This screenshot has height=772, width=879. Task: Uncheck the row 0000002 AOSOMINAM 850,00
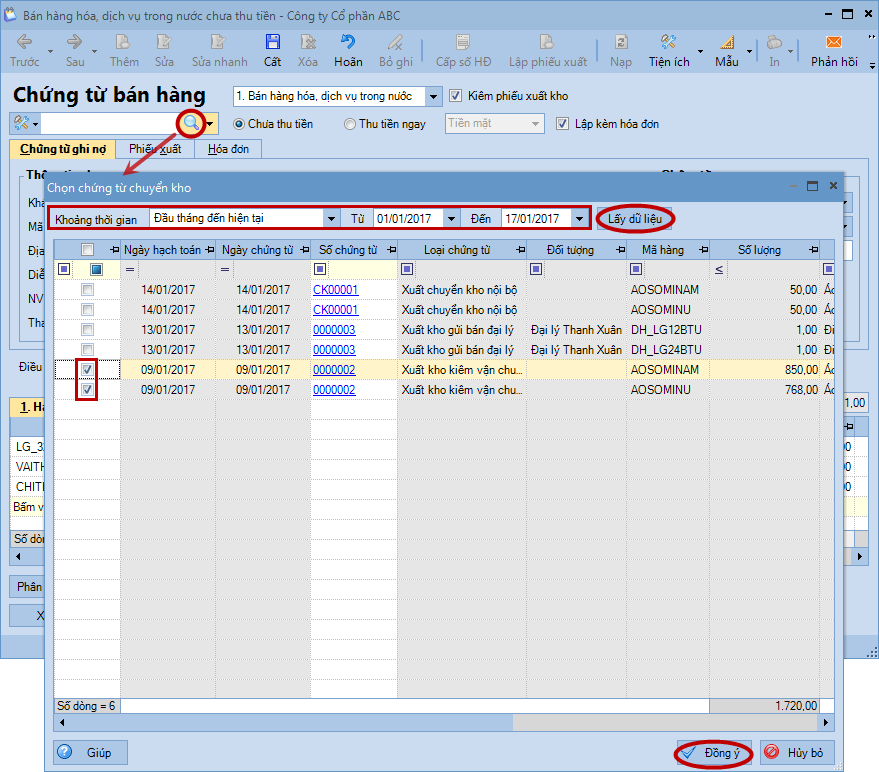point(87,369)
